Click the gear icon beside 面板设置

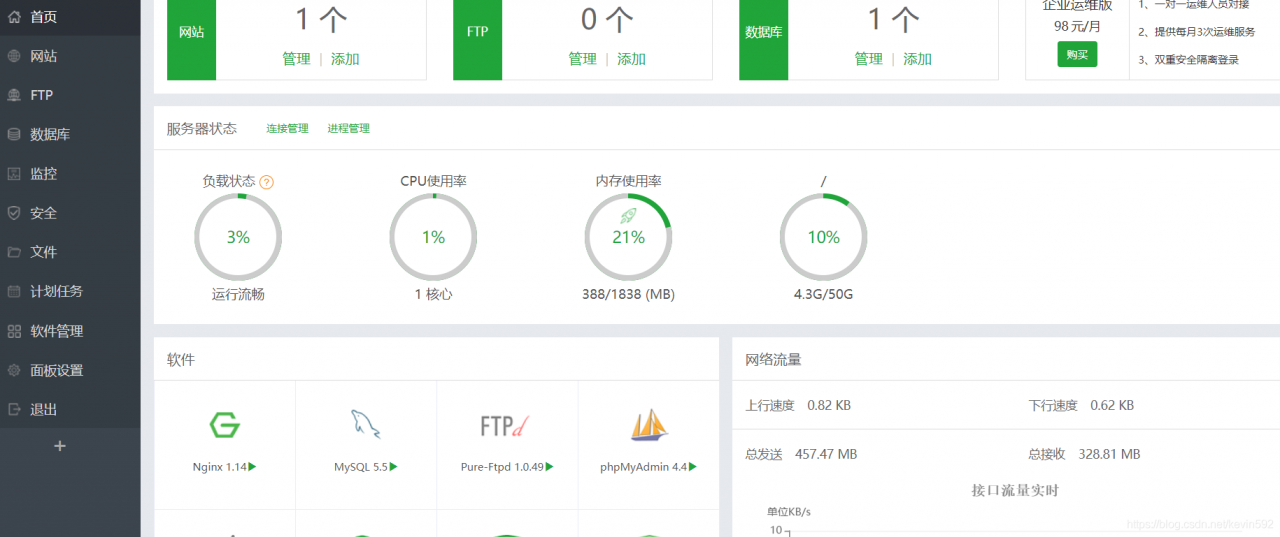tap(14, 370)
